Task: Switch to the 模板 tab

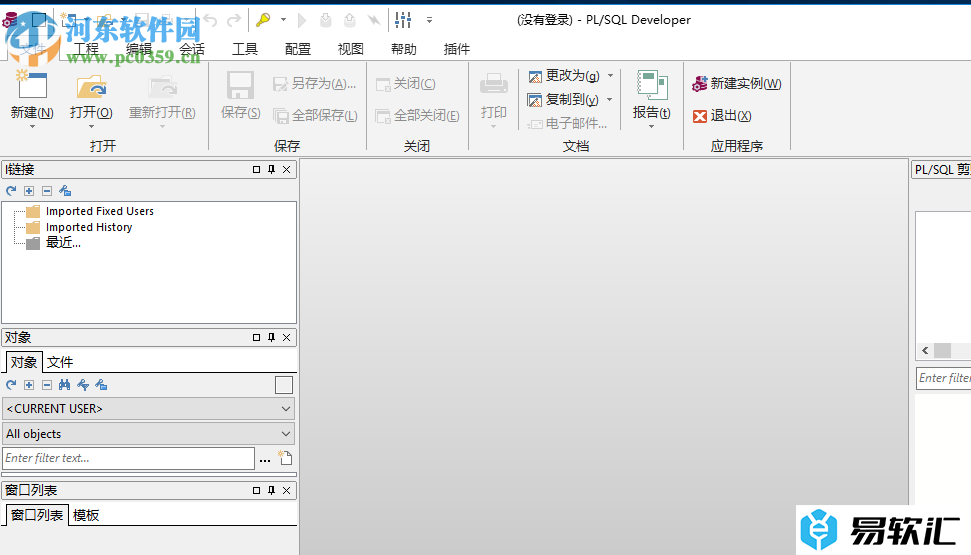Action: pos(85,515)
